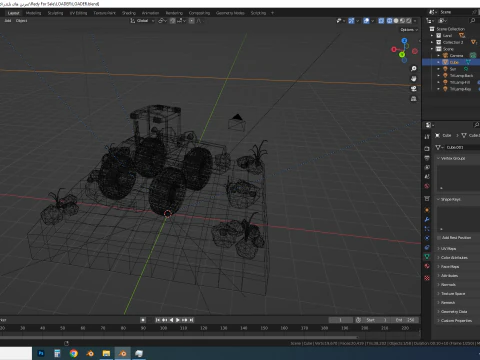Image resolution: width=480 pixels, height=360 pixels.
Task: Open the pivot point dropdown
Action: point(162,21)
